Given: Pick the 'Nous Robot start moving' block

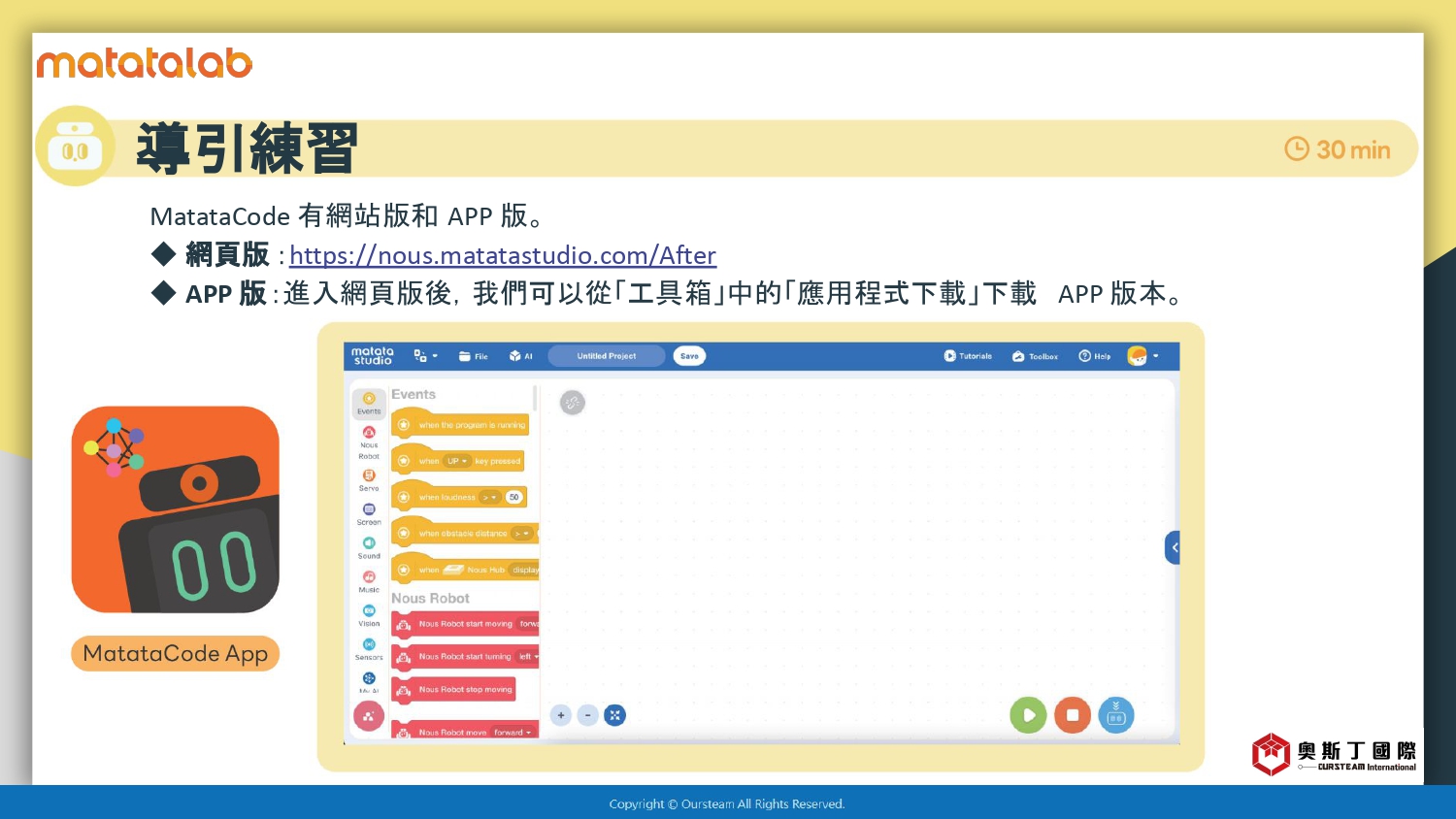Looking at the screenshot, I should pyautogui.click(x=465, y=624).
